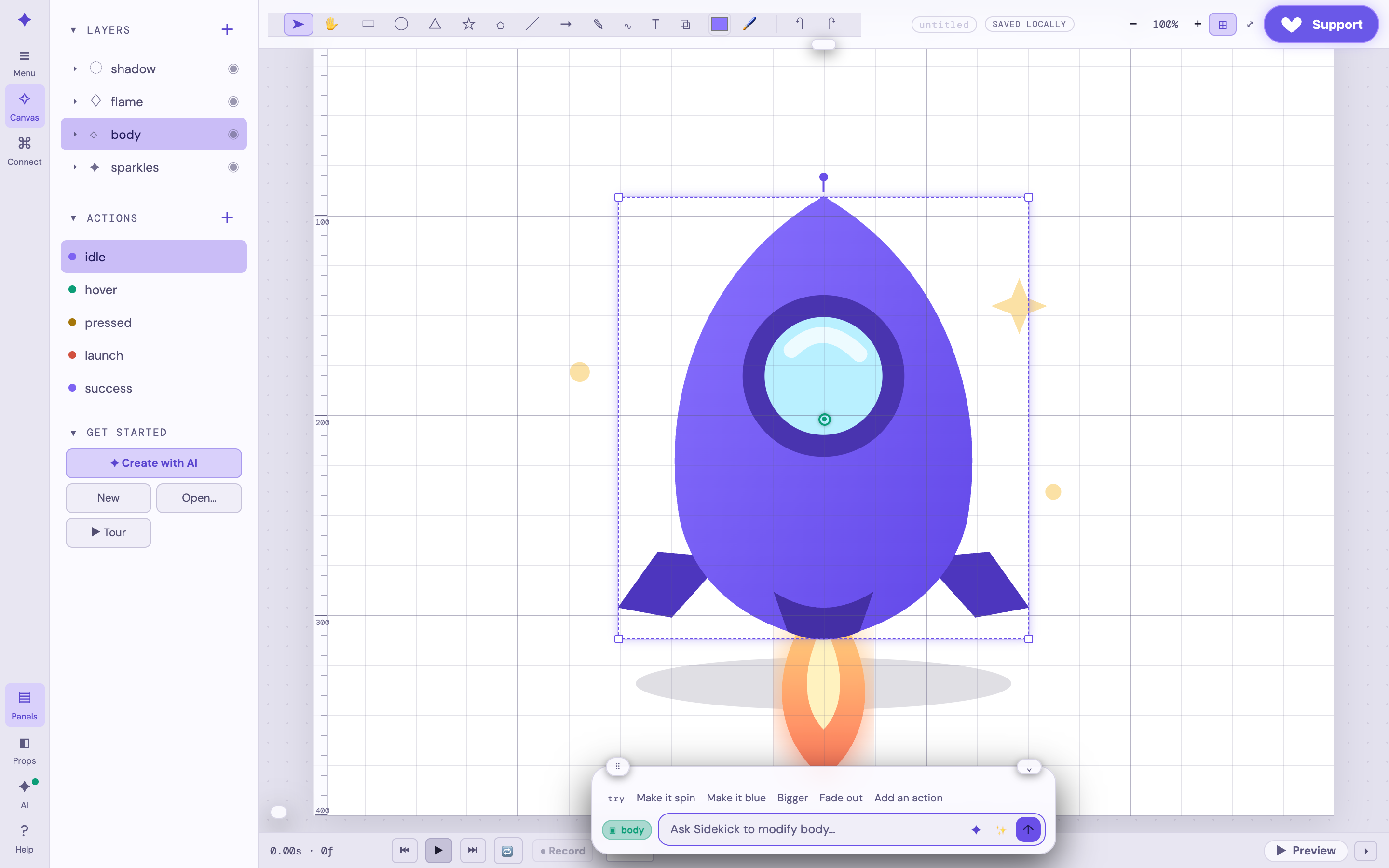
Task: Open the Menu sidebar item
Action: [24, 63]
